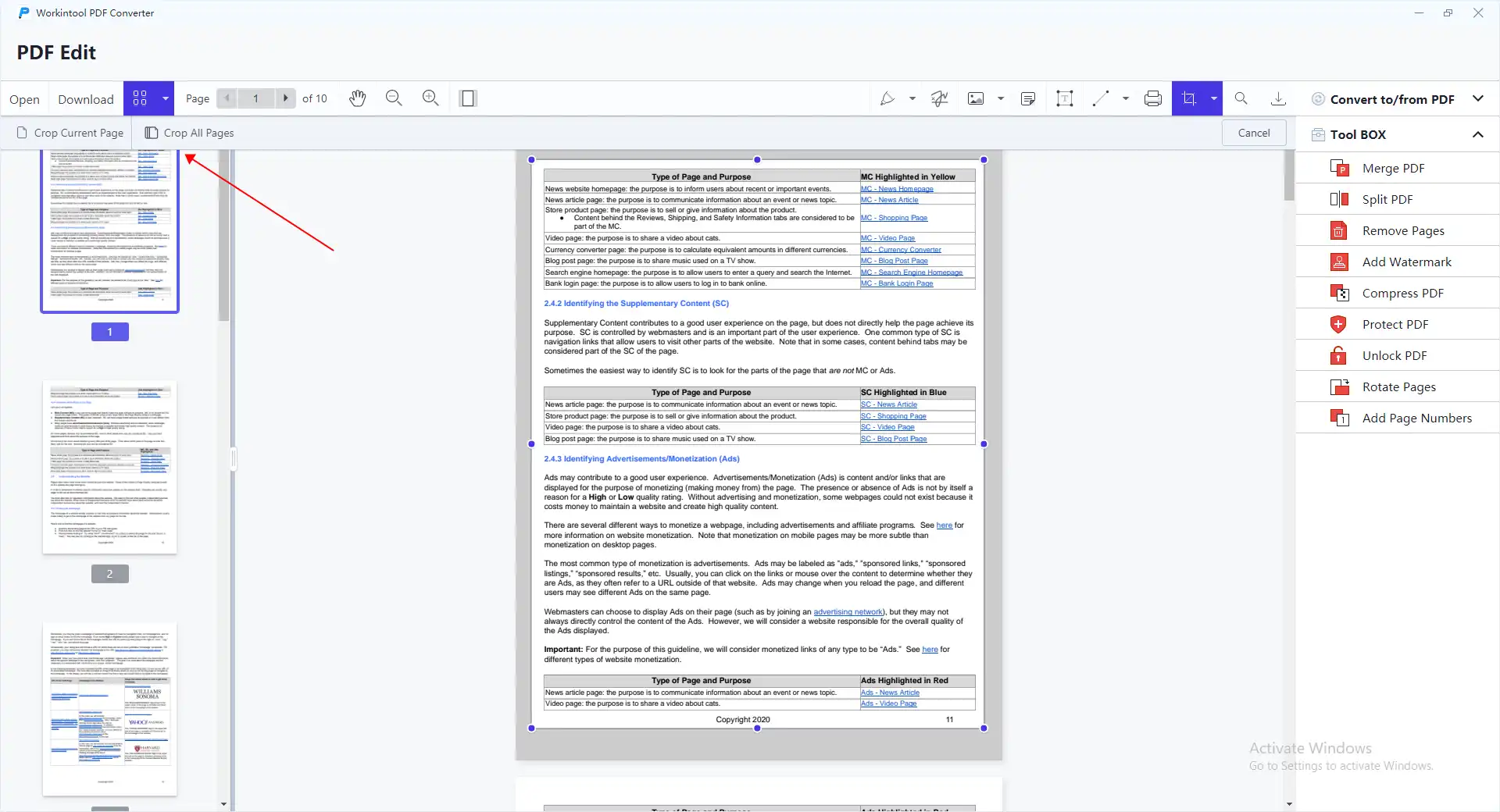Collapse the Tool BOX panel

(x=1477, y=134)
